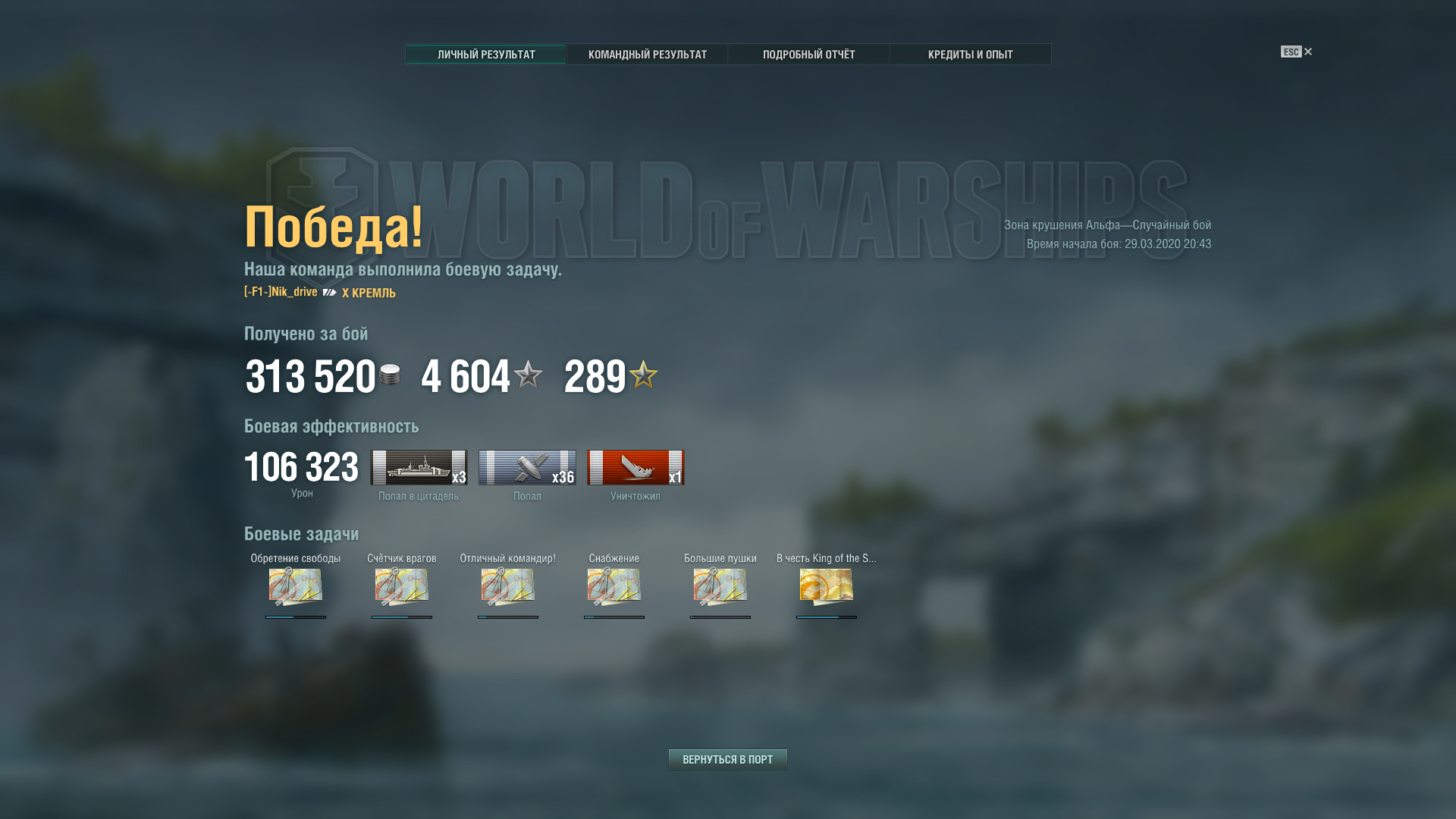Click the red destroyed ship ribbon

click(x=635, y=467)
